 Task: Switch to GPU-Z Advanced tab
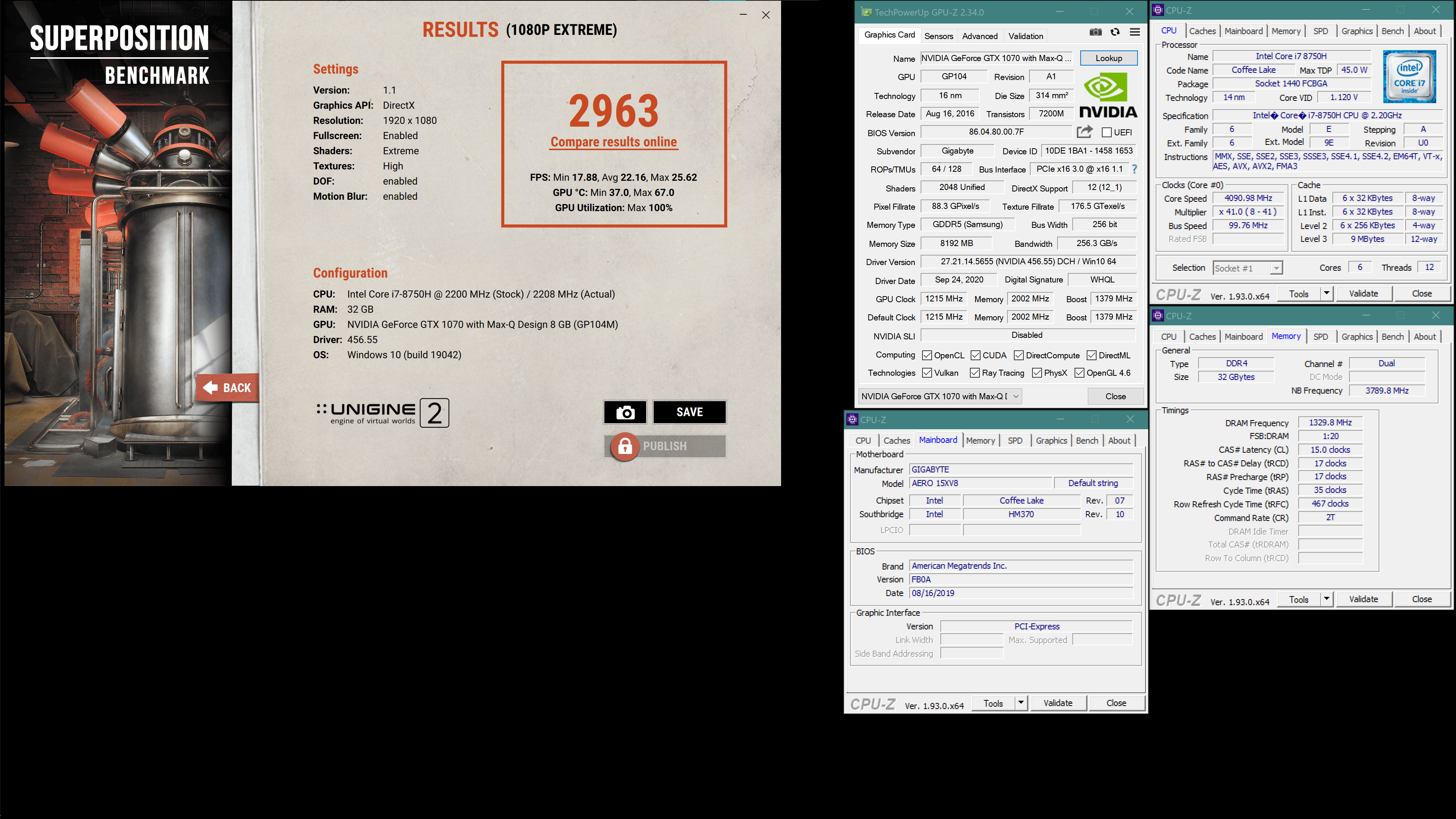click(980, 36)
